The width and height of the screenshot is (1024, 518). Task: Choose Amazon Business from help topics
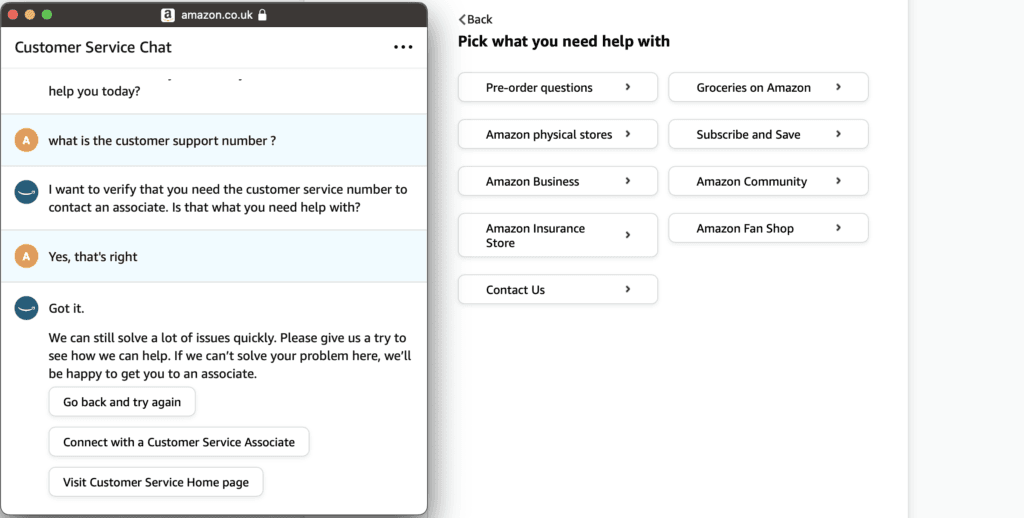coord(557,182)
